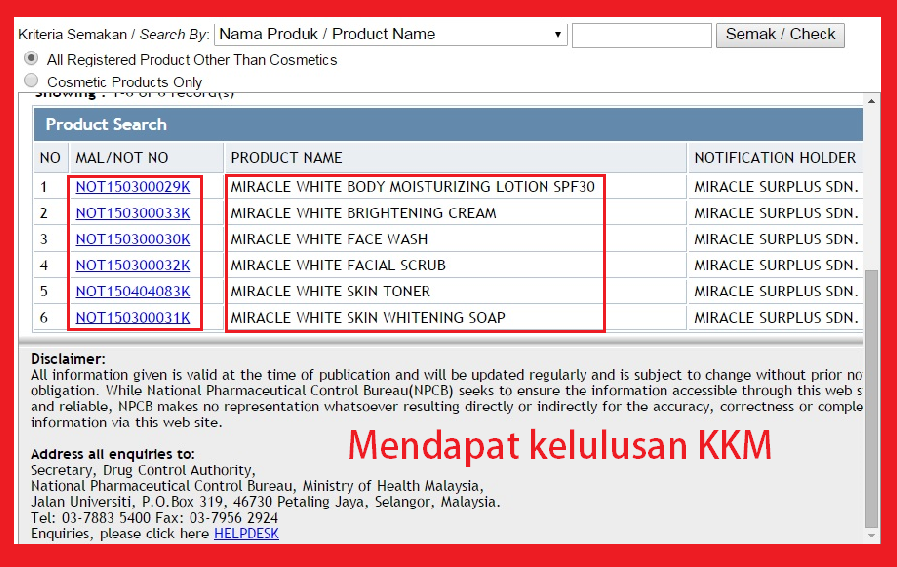Open the Search By criteria dropdown

(x=391, y=34)
